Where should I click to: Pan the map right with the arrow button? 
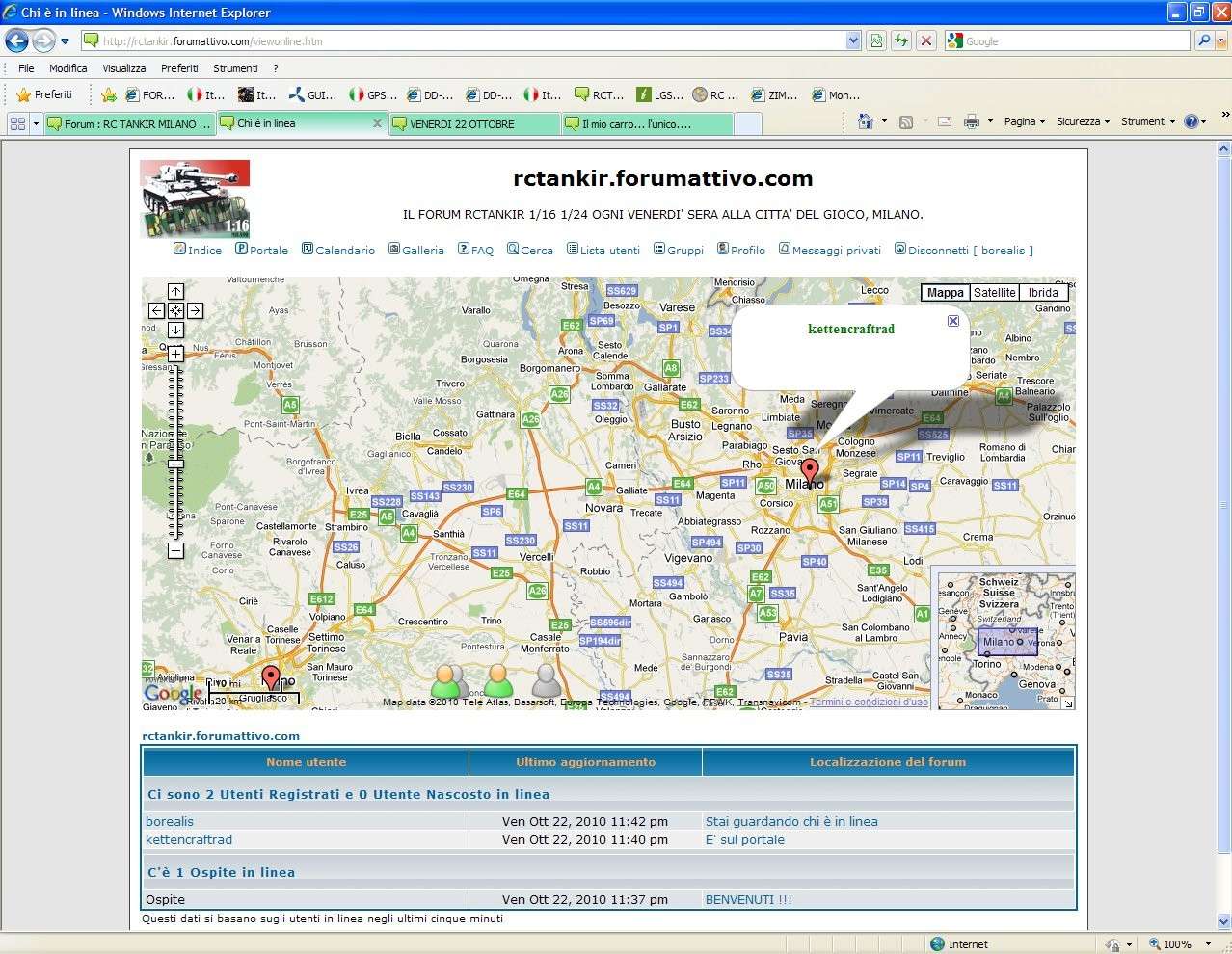195,310
